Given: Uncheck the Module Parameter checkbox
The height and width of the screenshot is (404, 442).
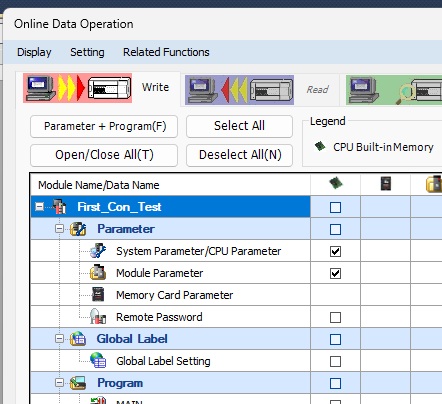Looking at the screenshot, I should pyautogui.click(x=335, y=274).
